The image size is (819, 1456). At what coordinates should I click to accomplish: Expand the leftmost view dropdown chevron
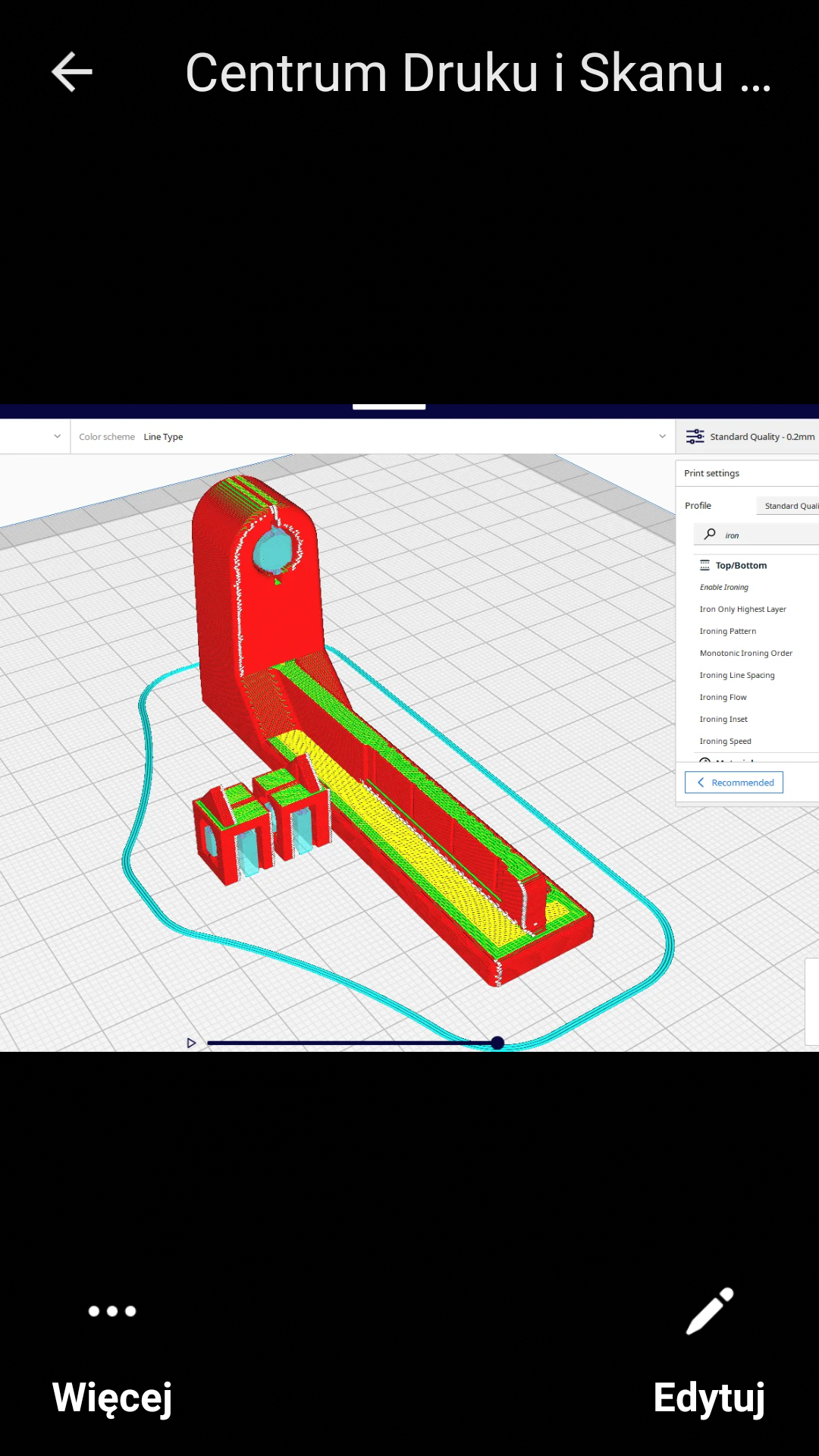pos(57,437)
